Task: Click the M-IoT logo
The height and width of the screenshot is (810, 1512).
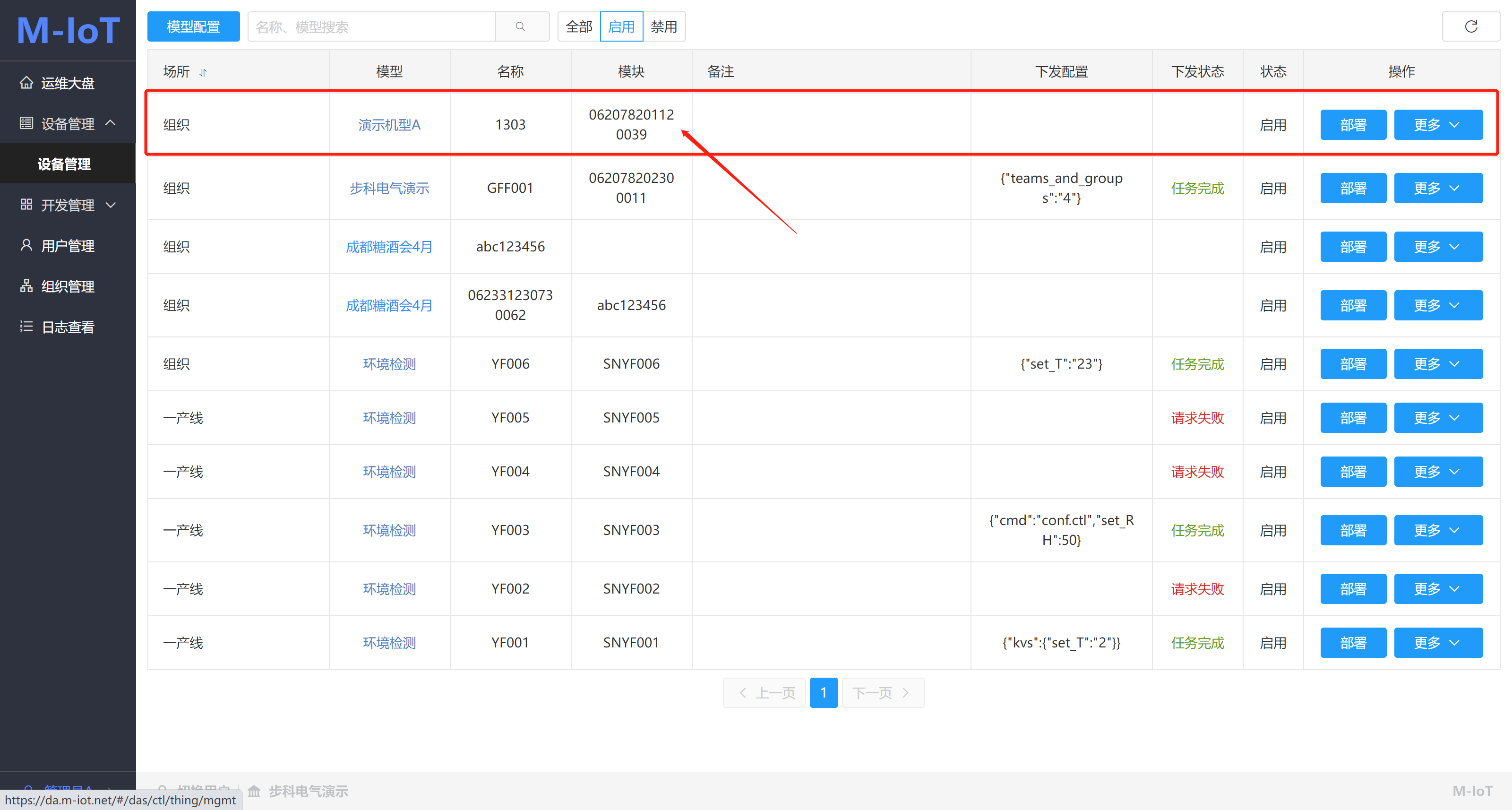Action: [x=68, y=30]
